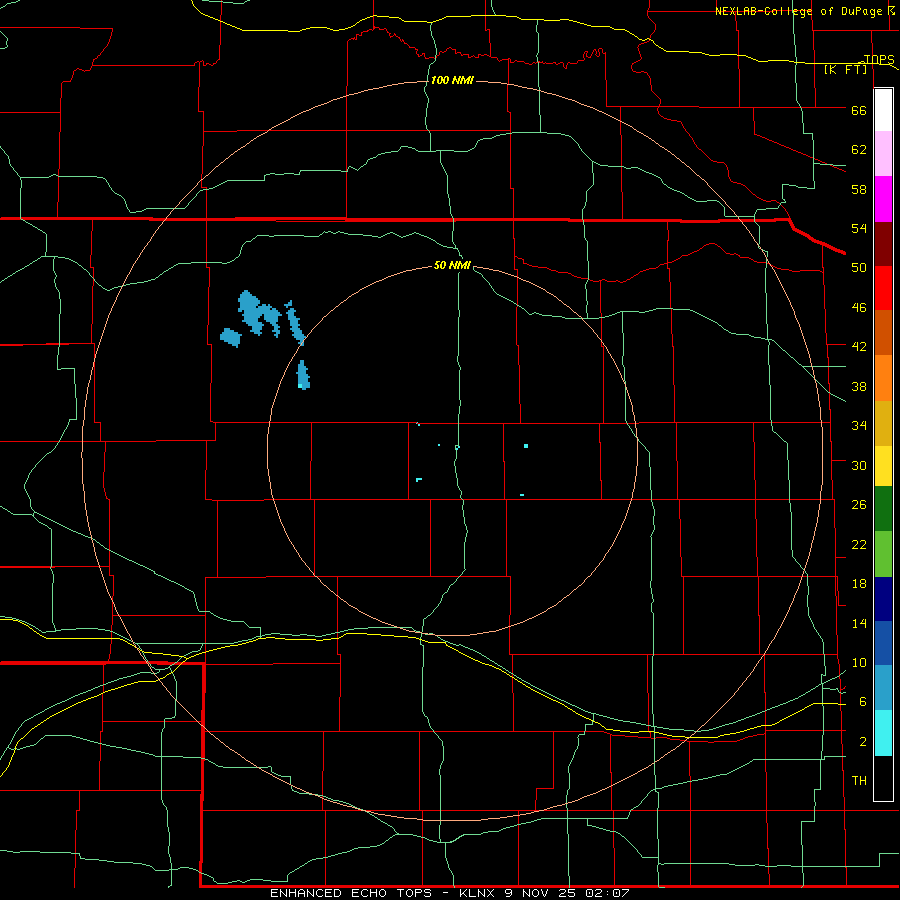900x900 pixels.
Task: Click the 42 legend scale label
Action: (859, 347)
